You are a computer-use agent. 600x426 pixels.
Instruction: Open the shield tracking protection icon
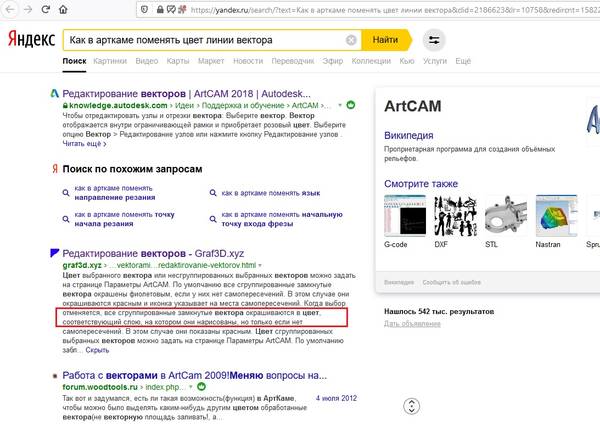pos(144,9)
